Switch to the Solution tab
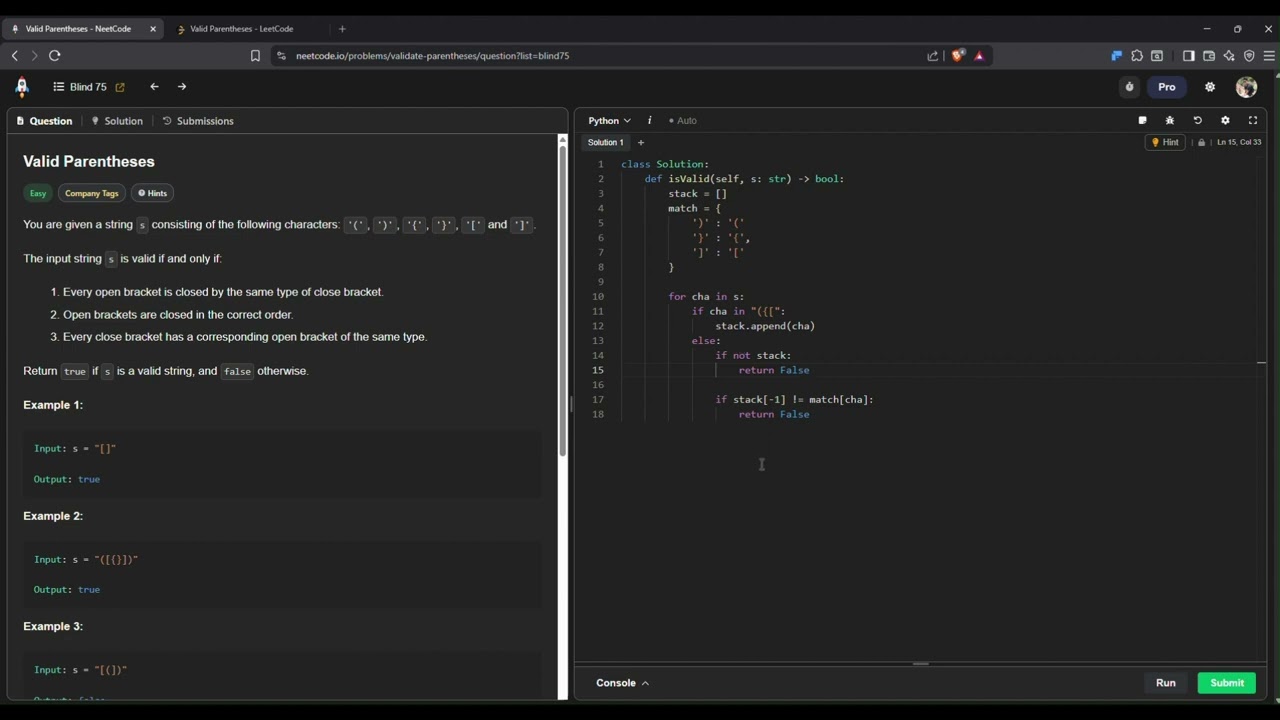The height and width of the screenshot is (720, 1280). [x=117, y=121]
